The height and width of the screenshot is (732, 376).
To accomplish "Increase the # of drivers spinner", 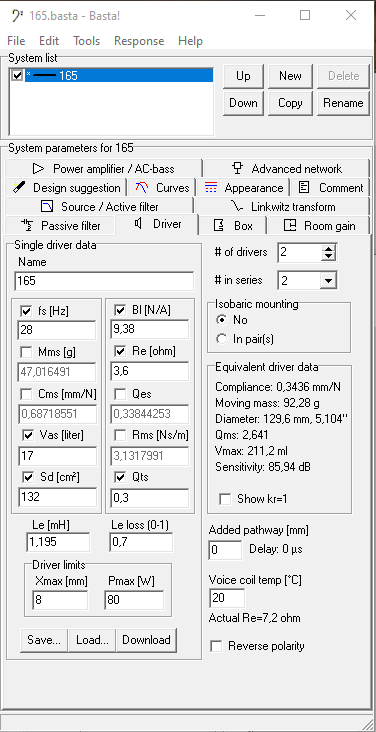I will [x=329, y=249].
